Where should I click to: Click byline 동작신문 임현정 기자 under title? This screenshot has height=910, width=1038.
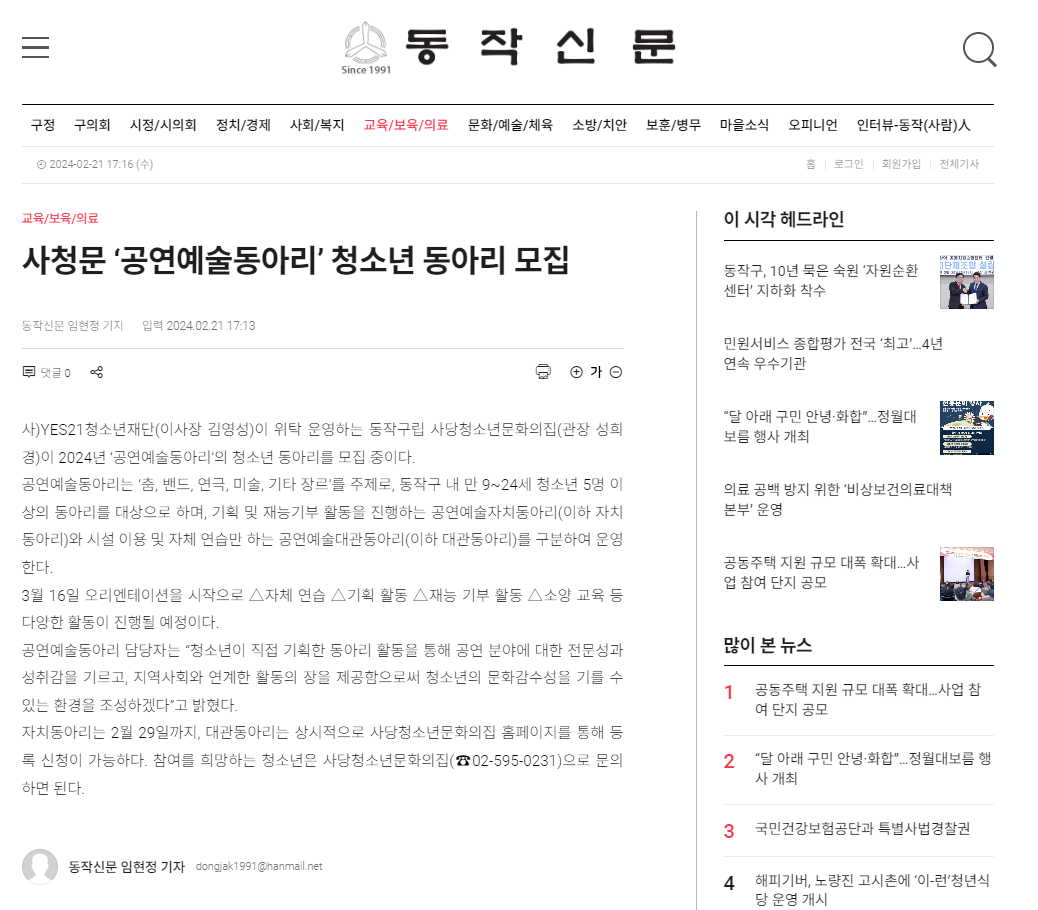(x=72, y=326)
